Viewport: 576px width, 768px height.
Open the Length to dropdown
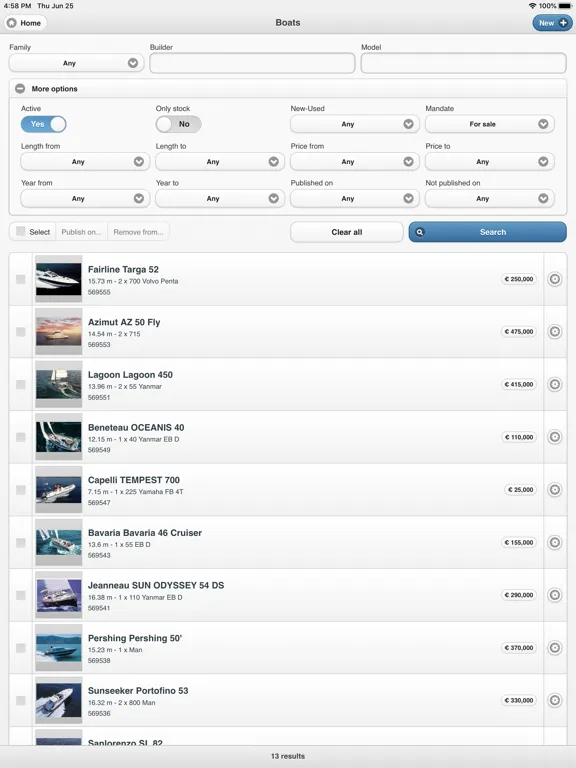(220, 162)
